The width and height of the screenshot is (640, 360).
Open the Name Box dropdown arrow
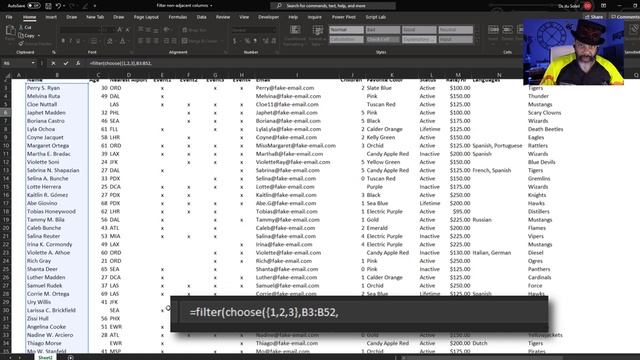click(x=33, y=63)
